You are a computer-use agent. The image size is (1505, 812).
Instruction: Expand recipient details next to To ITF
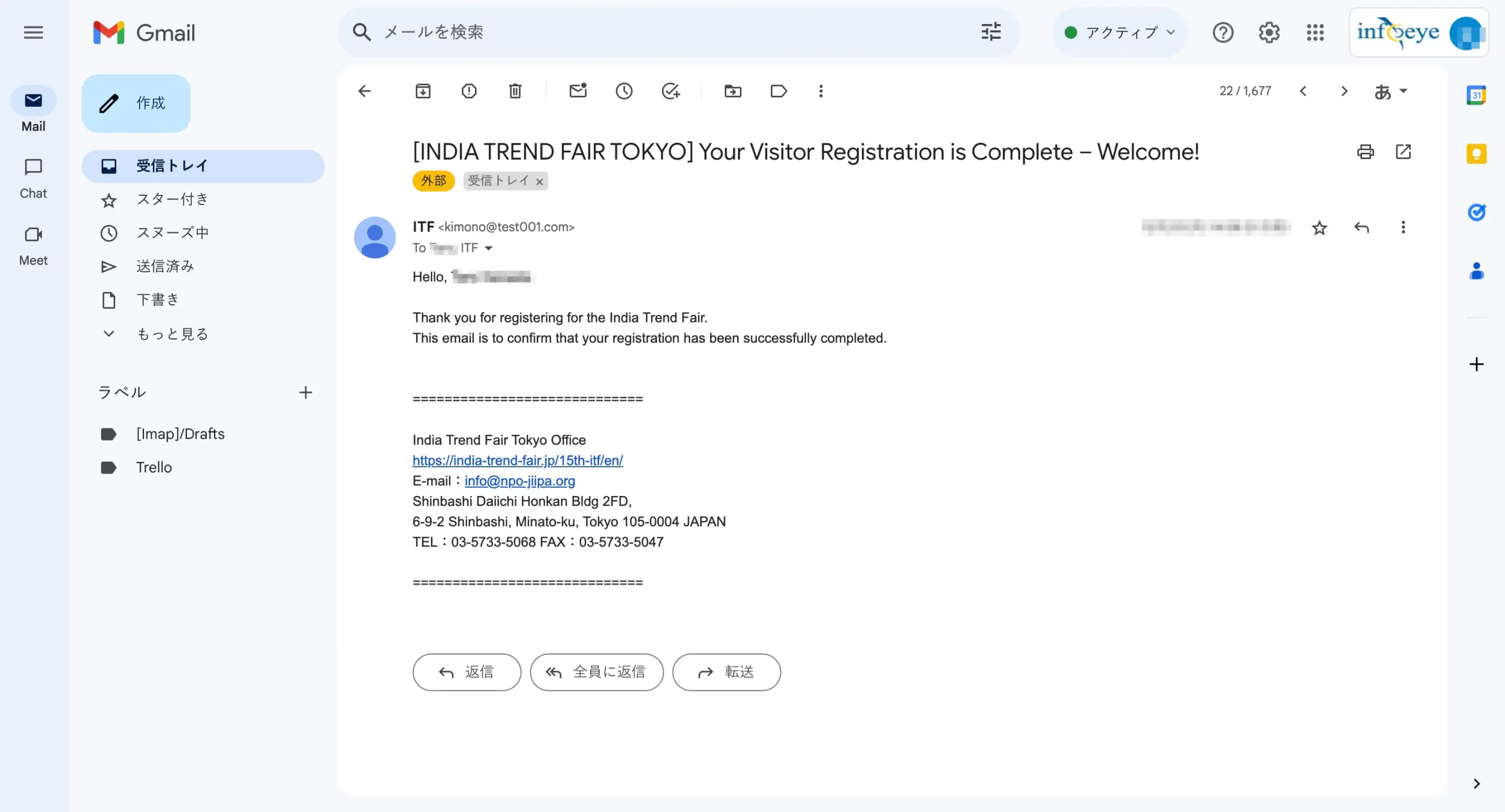pos(488,249)
